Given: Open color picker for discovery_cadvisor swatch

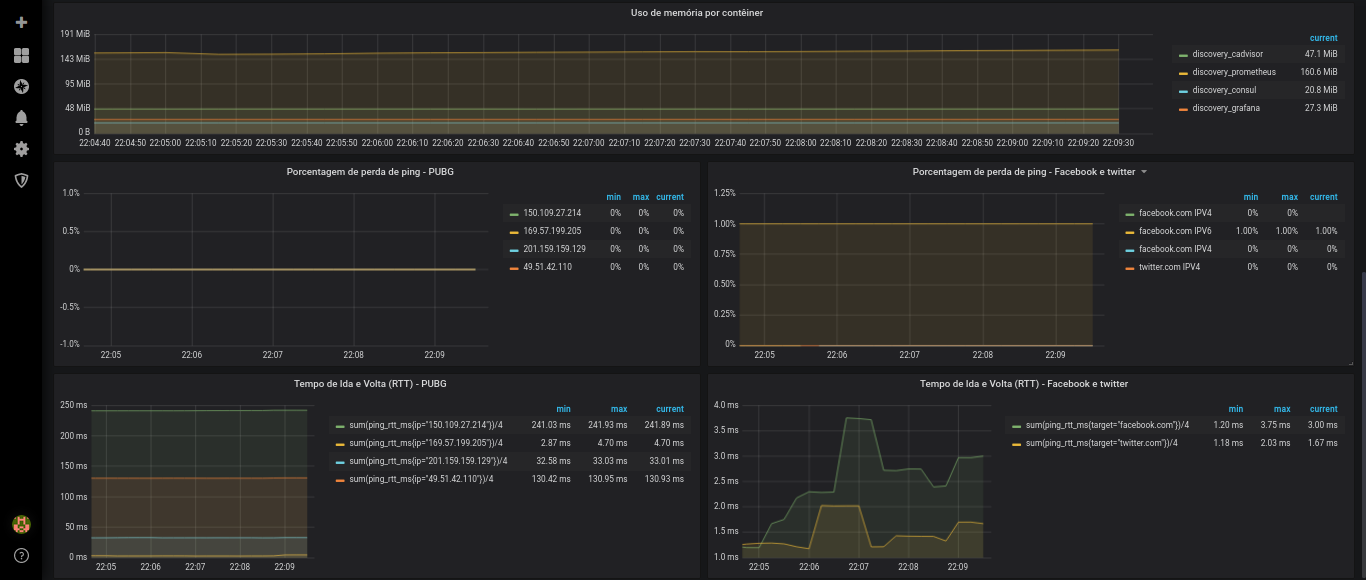Looking at the screenshot, I should (x=1183, y=55).
